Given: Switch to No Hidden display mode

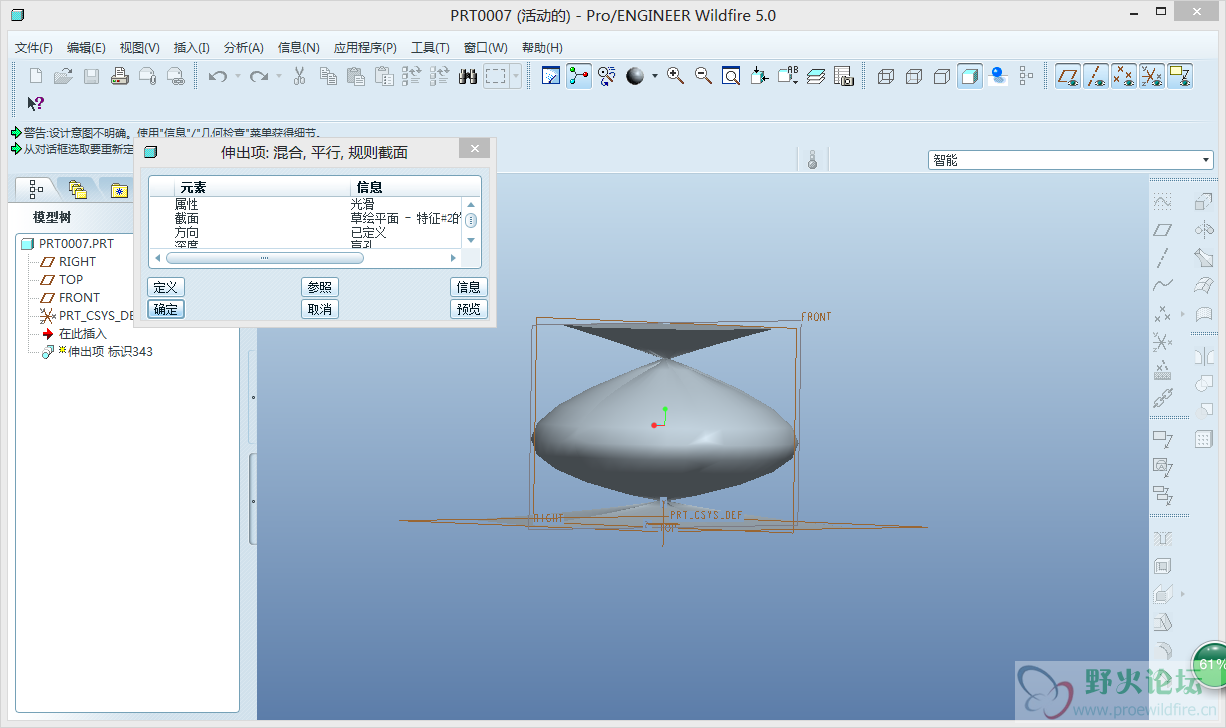Looking at the screenshot, I should click(941, 76).
